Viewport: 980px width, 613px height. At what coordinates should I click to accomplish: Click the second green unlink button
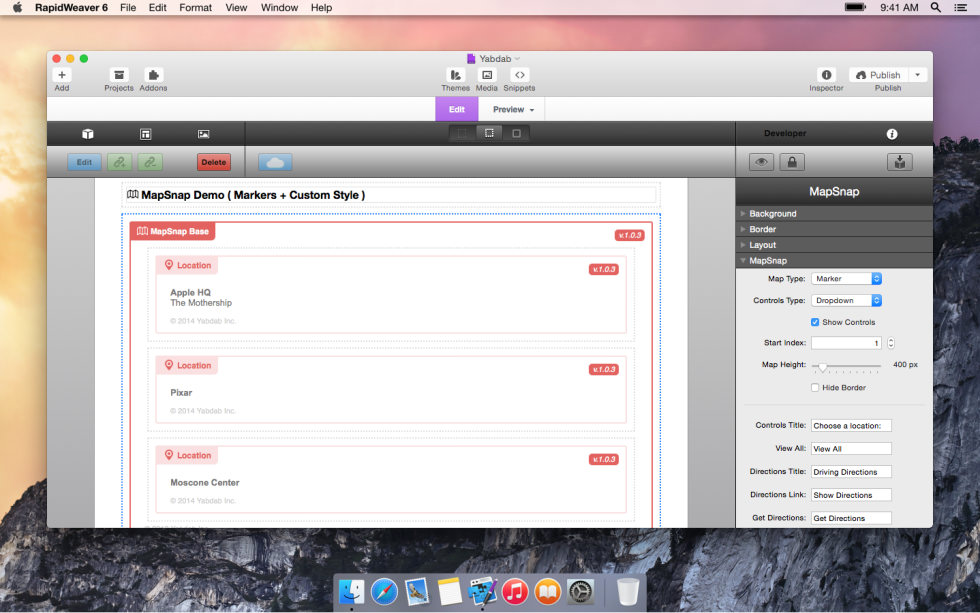point(150,162)
